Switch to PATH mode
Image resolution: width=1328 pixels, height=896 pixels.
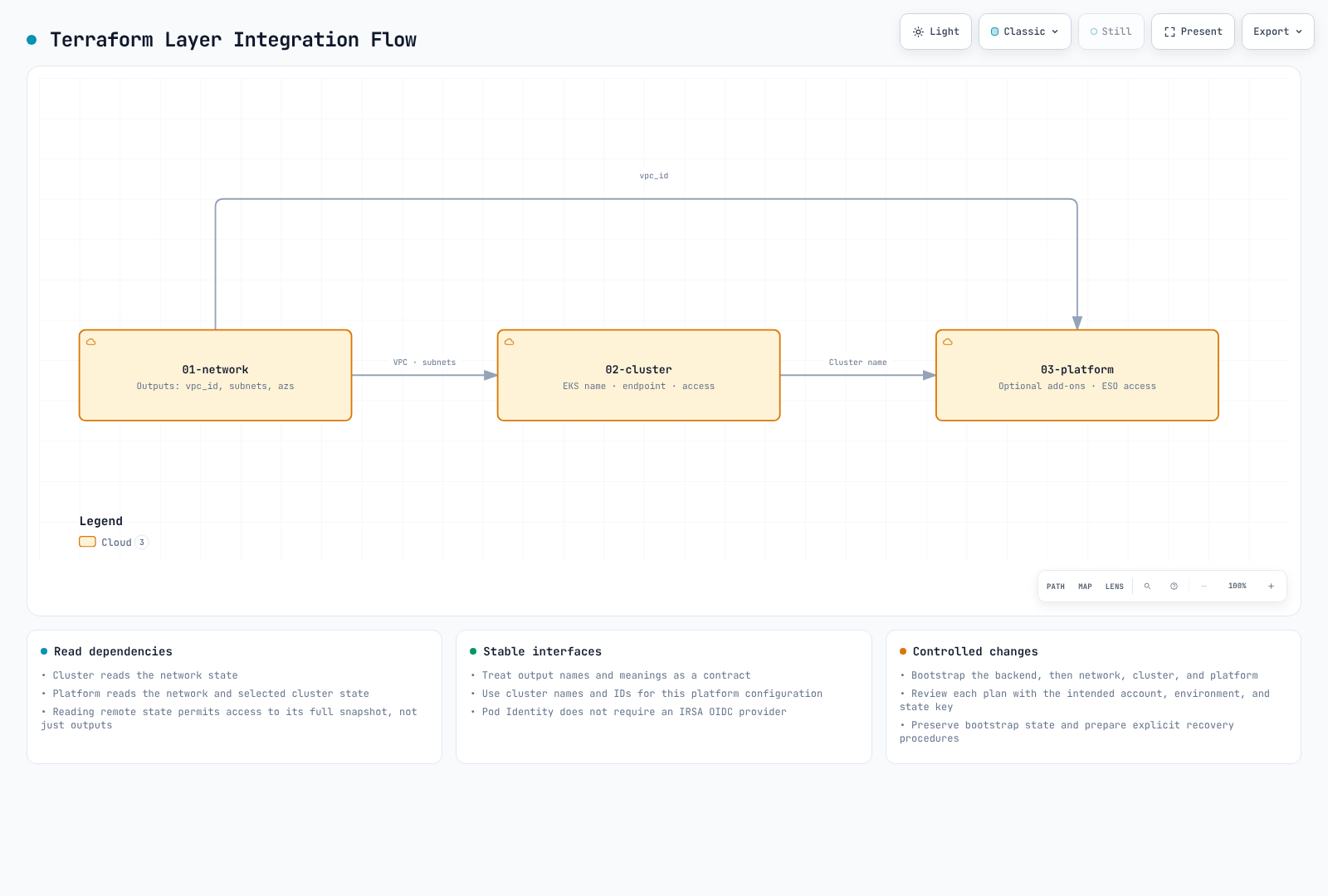click(x=1056, y=587)
